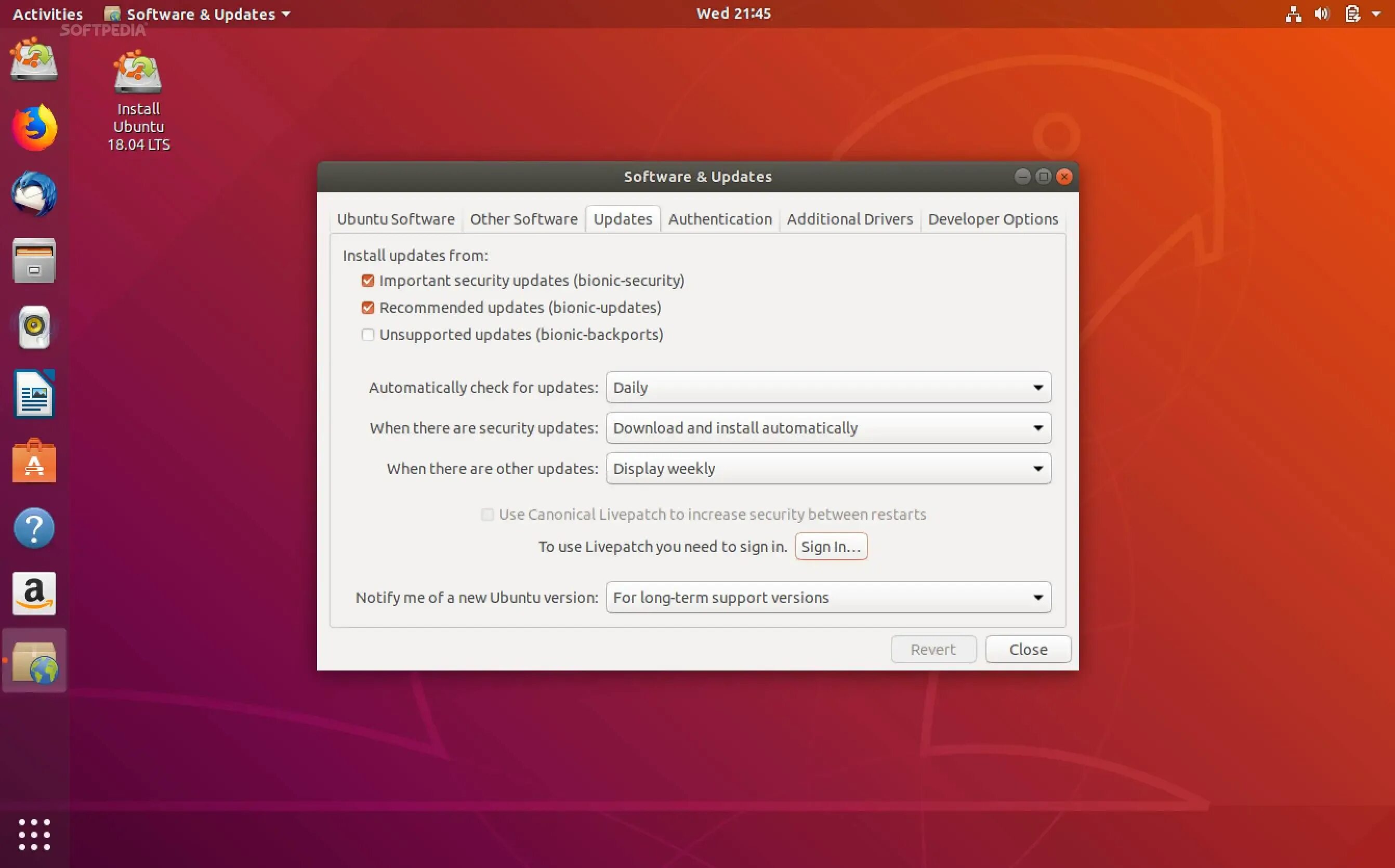Expand the Automatically check for updates dropdown
The width and height of the screenshot is (1395, 868).
[828, 388]
